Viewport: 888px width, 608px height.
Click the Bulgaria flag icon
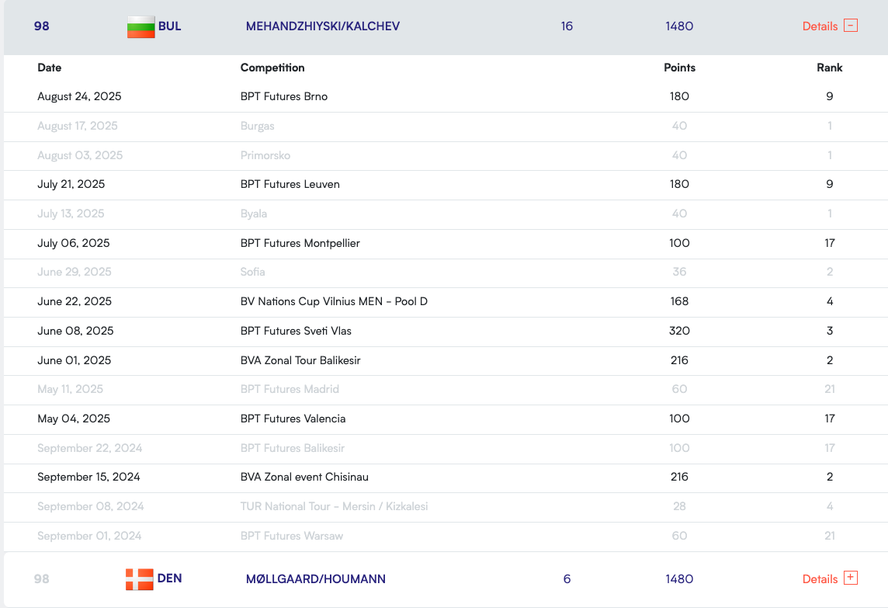pyautogui.click(x=140, y=27)
